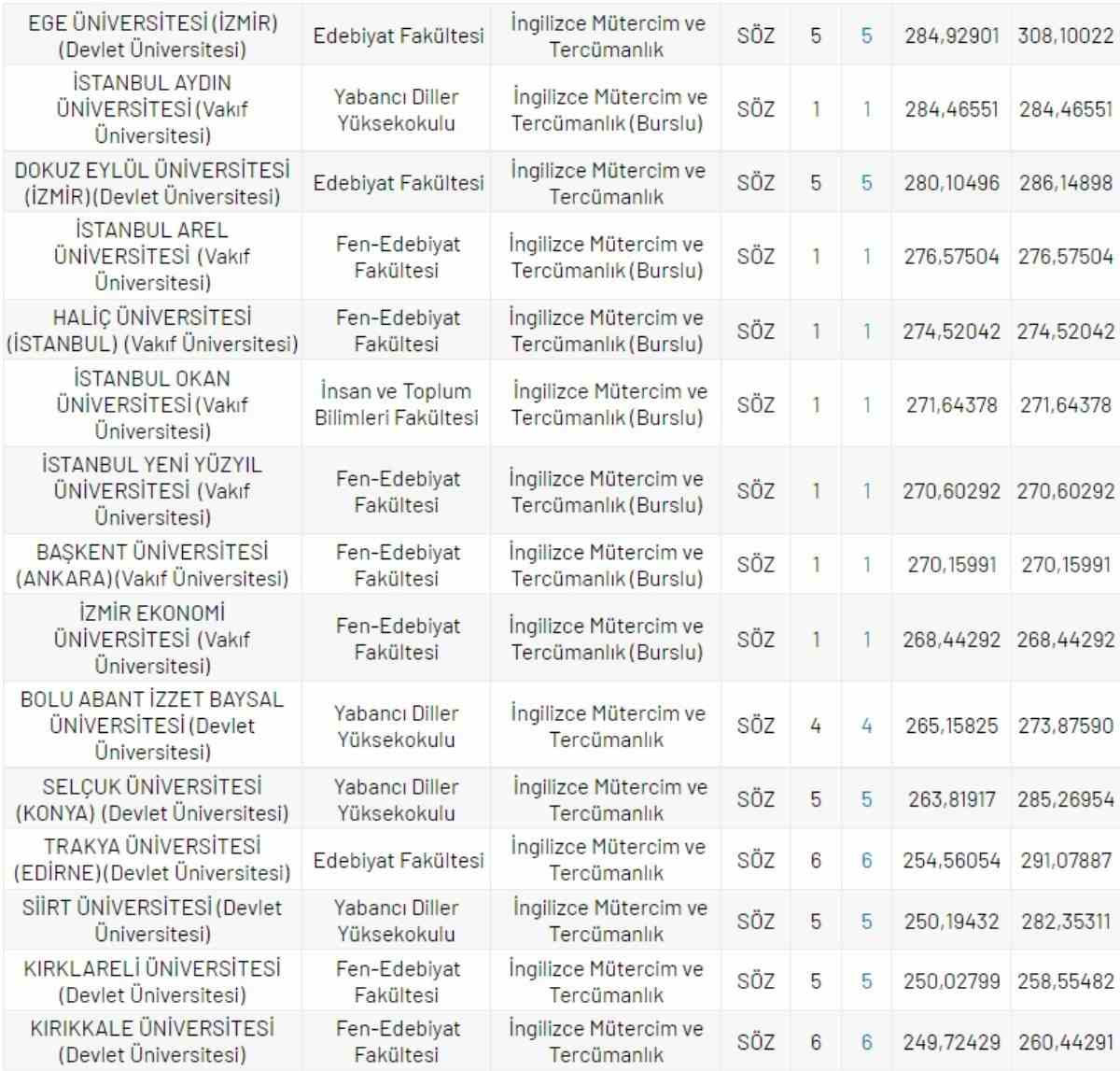Select the HALİÇ ÜNİVERSİTESİ name cell
1120x1071 pixels.
pos(152,331)
